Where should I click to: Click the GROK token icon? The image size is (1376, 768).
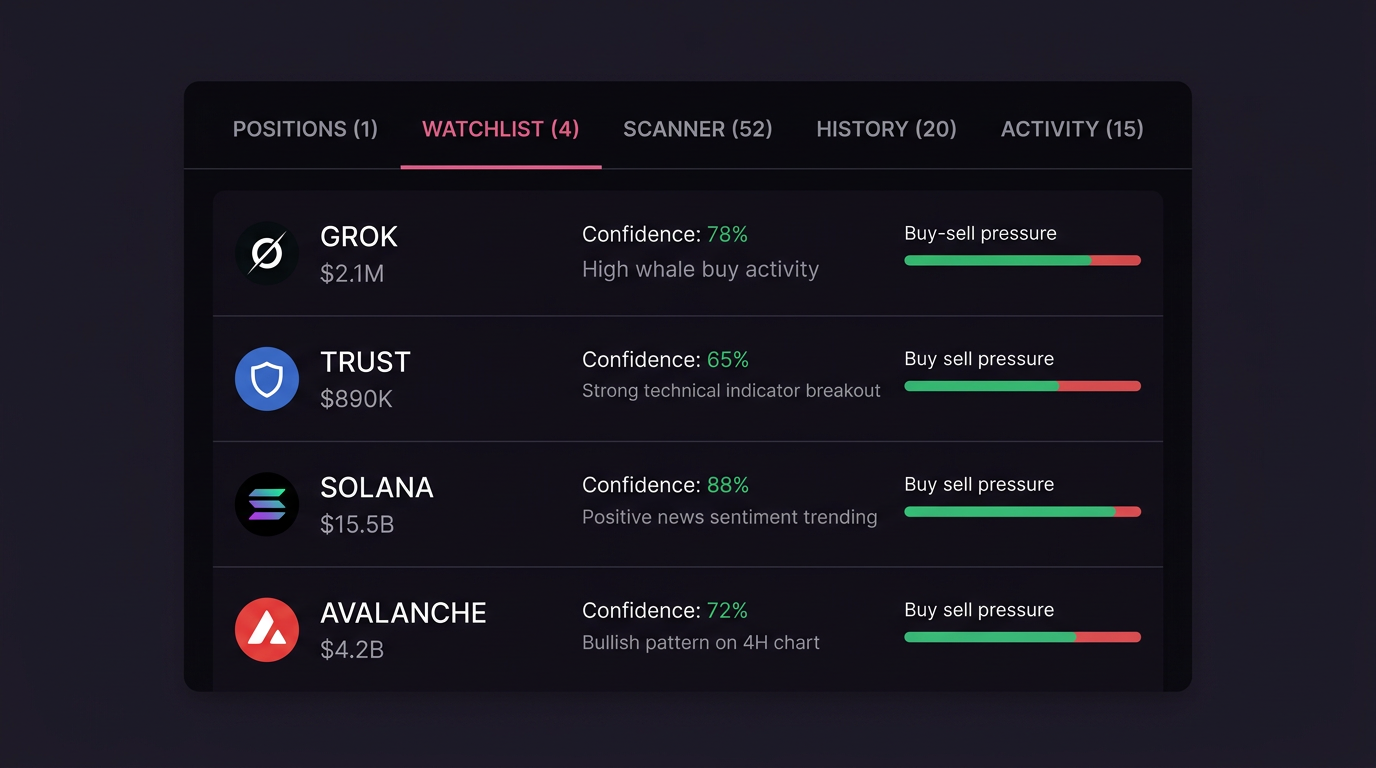click(x=267, y=253)
